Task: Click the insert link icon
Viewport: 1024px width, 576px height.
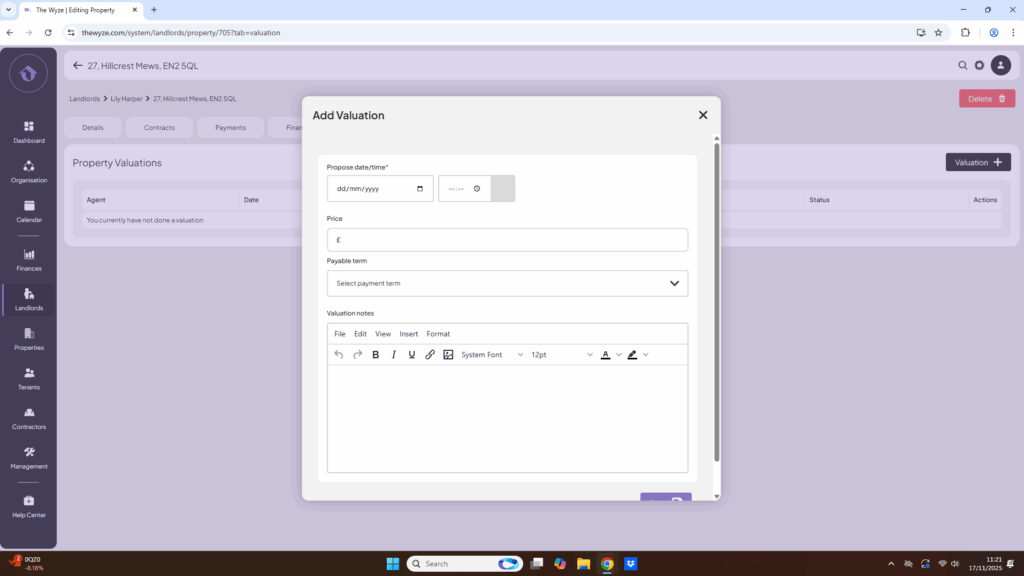Action: [430, 355]
